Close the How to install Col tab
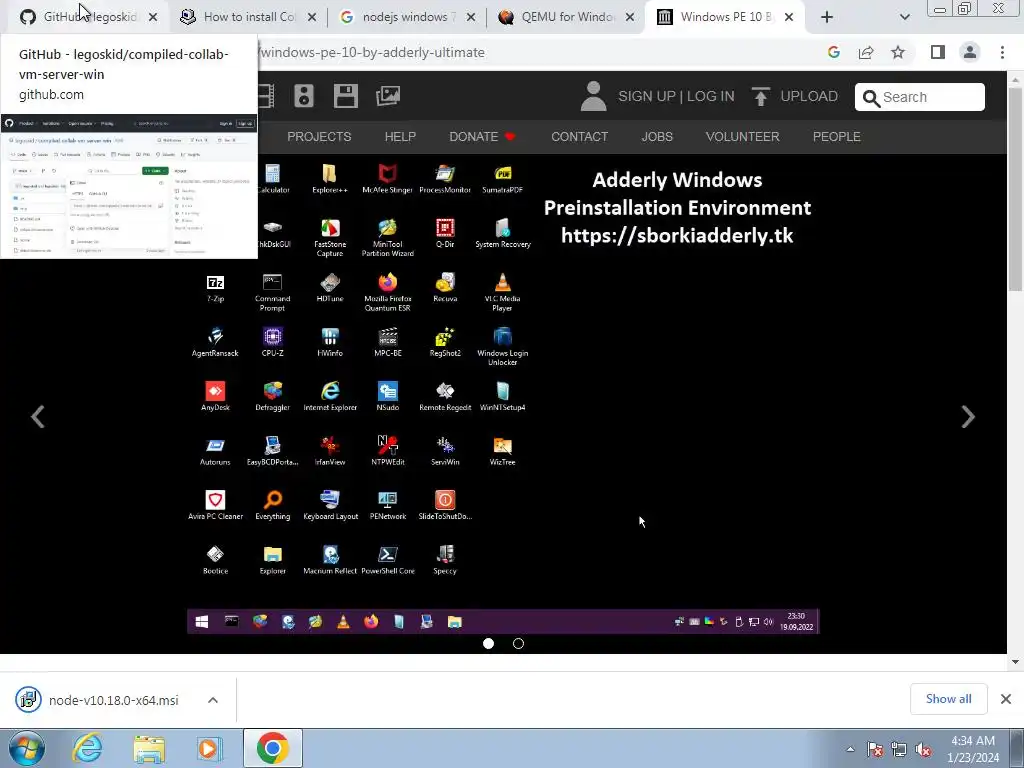Viewport: 1024px width, 768px height. click(x=312, y=17)
